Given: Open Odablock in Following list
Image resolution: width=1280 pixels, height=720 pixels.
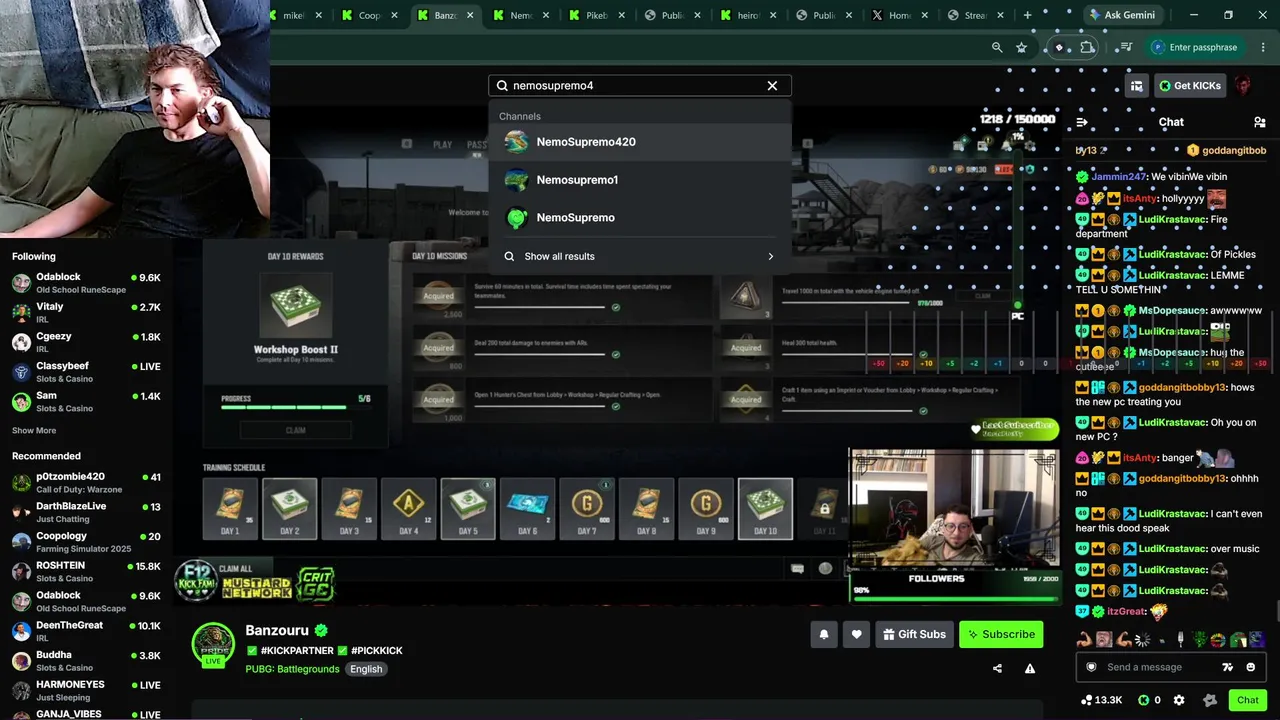Looking at the screenshot, I should 86,282.
